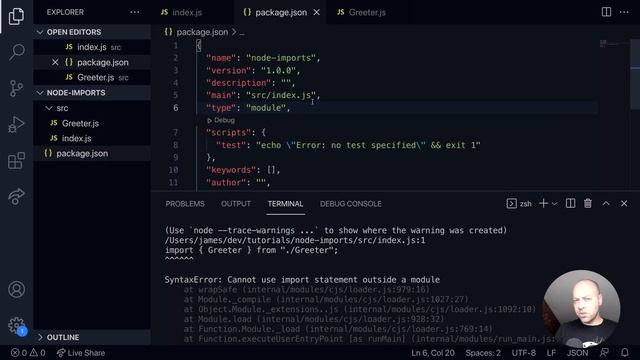Click the "main": "src/index.js" line
The image size is (640, 360).
pos(263,95)
